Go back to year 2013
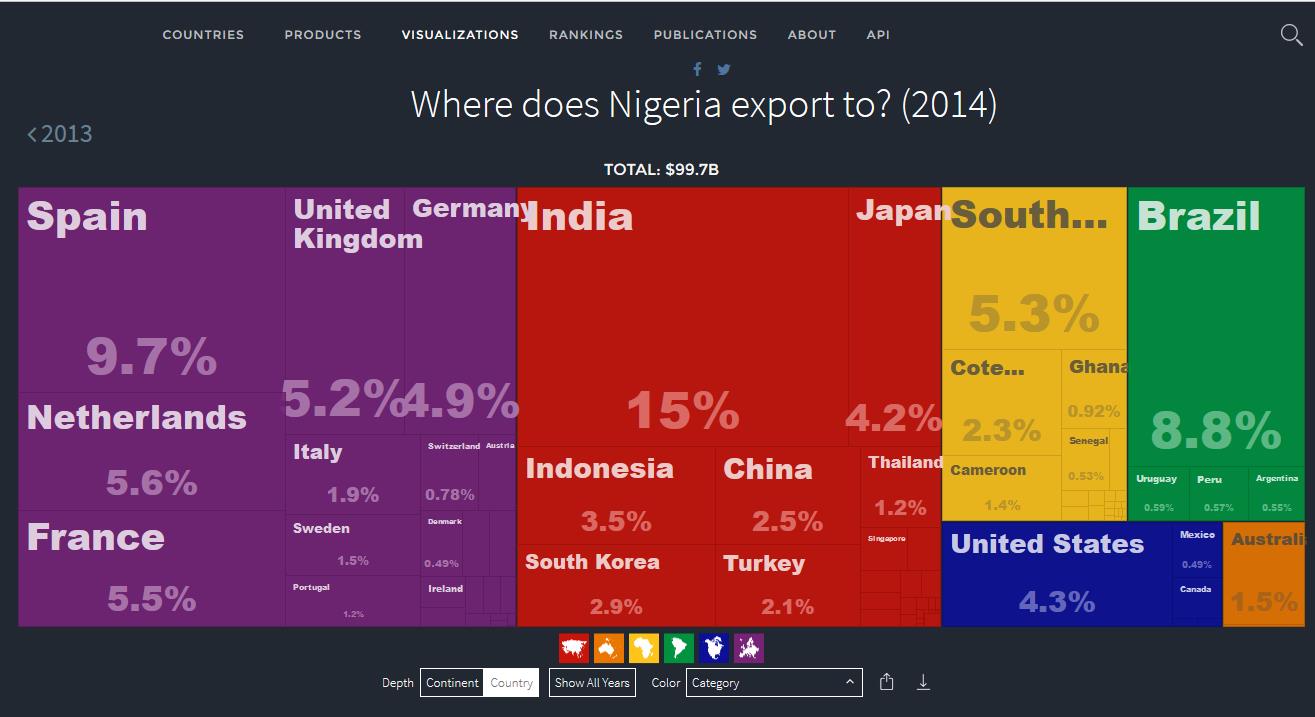This screenshot has height=717, width=1315. point(60,134)
